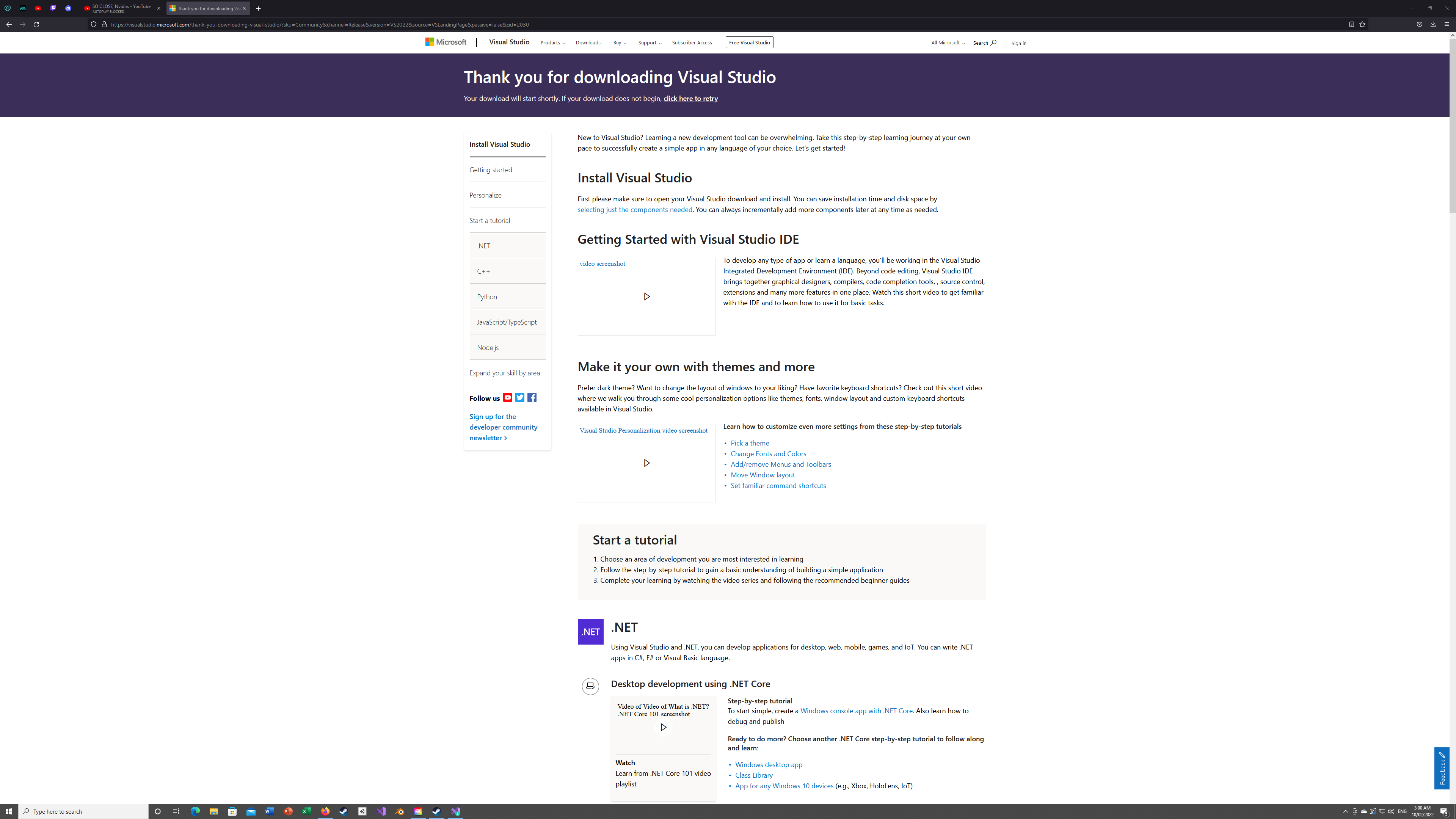Play the Visual Studio Personalization video
1456x819 pixels.
[646, 463]
